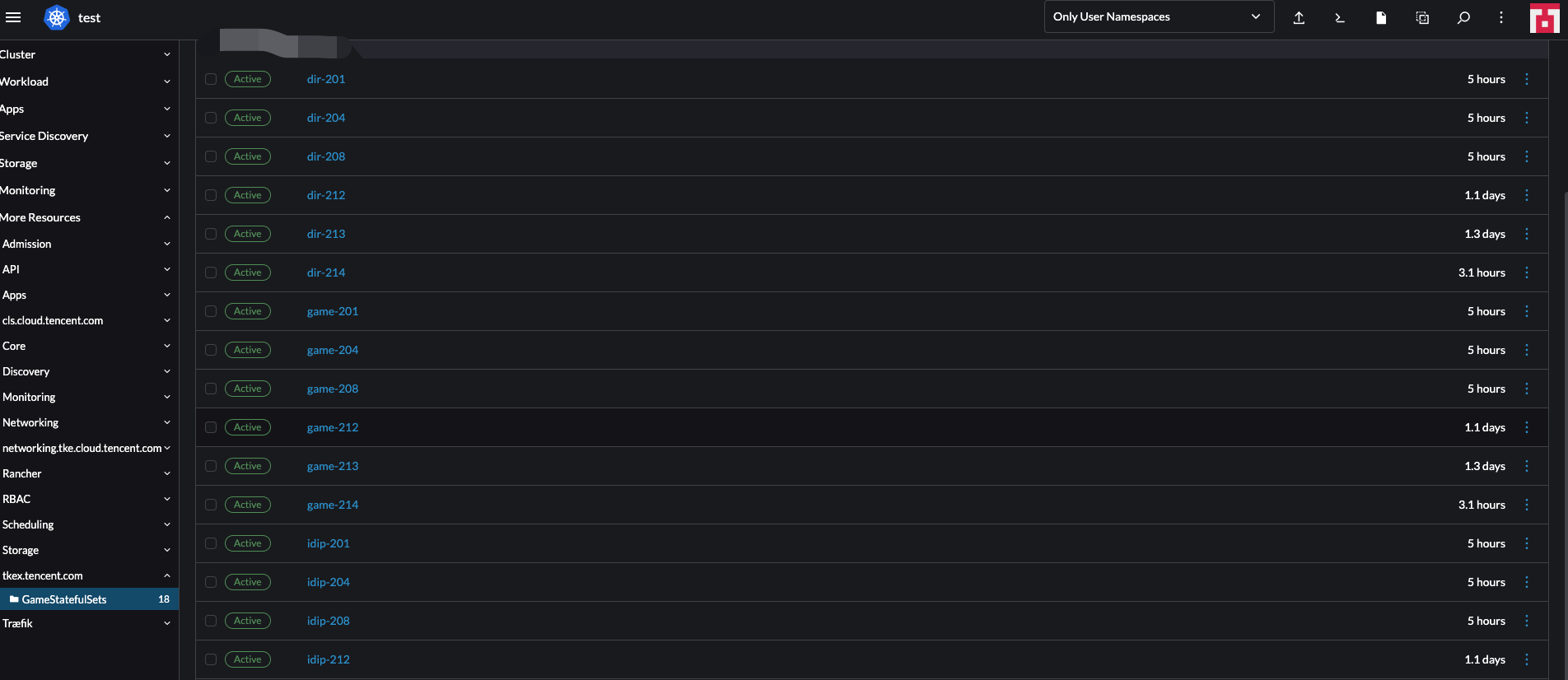Open the game-214 resource link
The width and height of the screenshot is (1568, 680).
[x=333, y=505]
